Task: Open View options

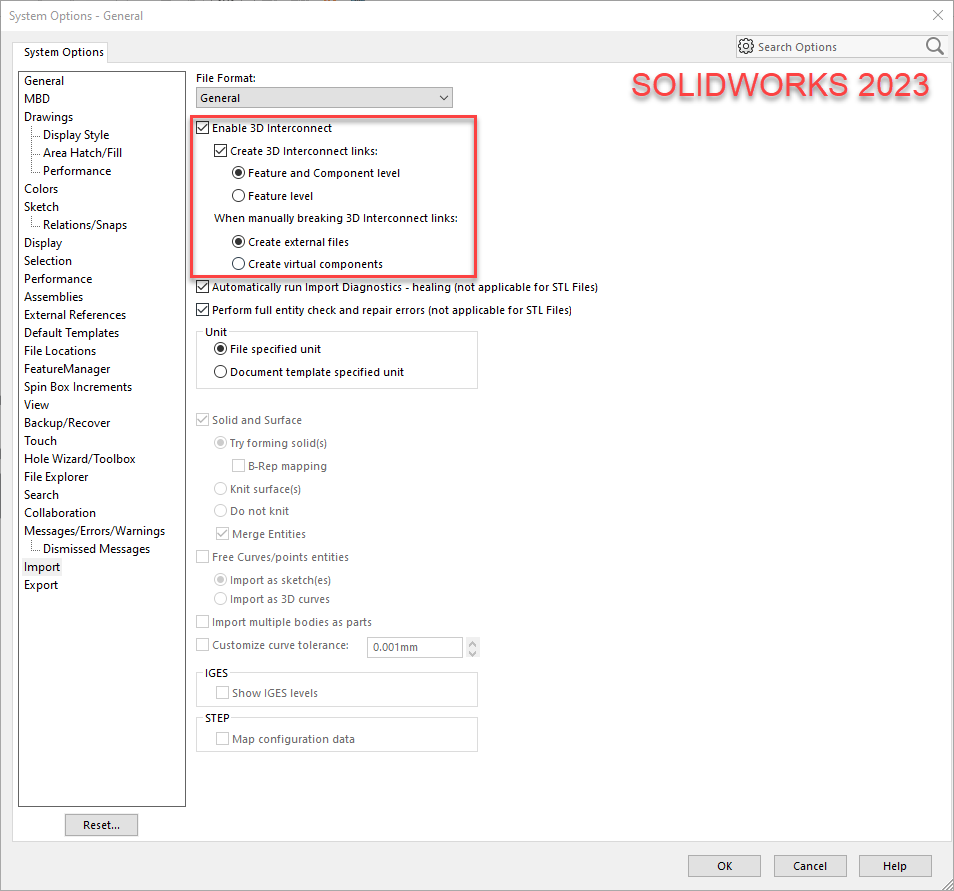Action: click(37, 405)
